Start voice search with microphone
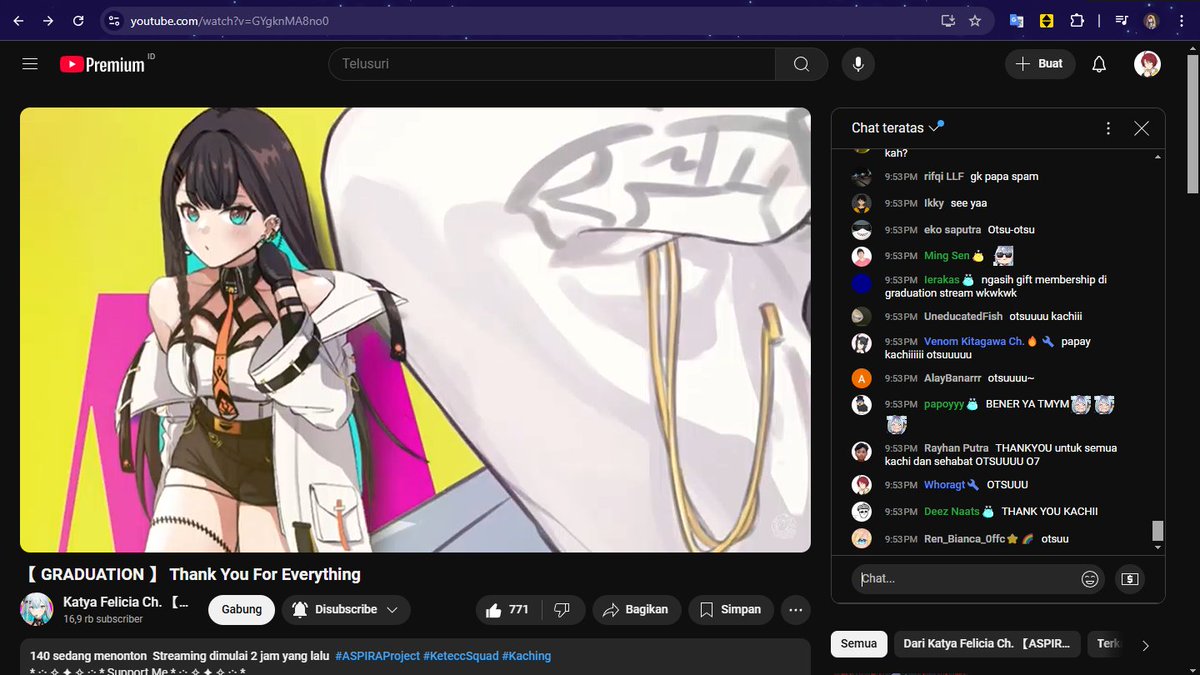Viewport: 1200px width, 675px height. click(x=857, y=64)
